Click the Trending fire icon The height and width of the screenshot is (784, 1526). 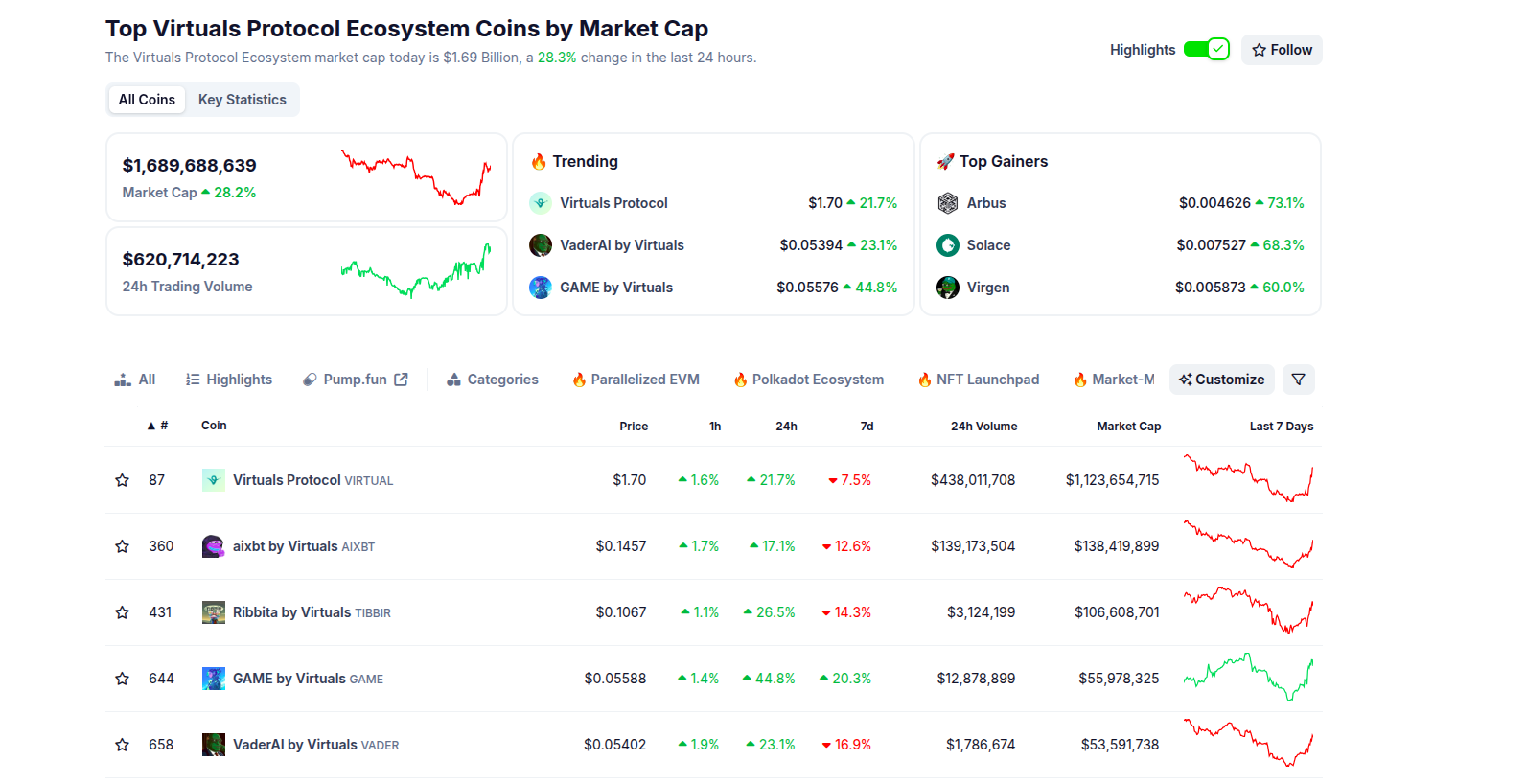pyautogui.click(x=539, y=161)
